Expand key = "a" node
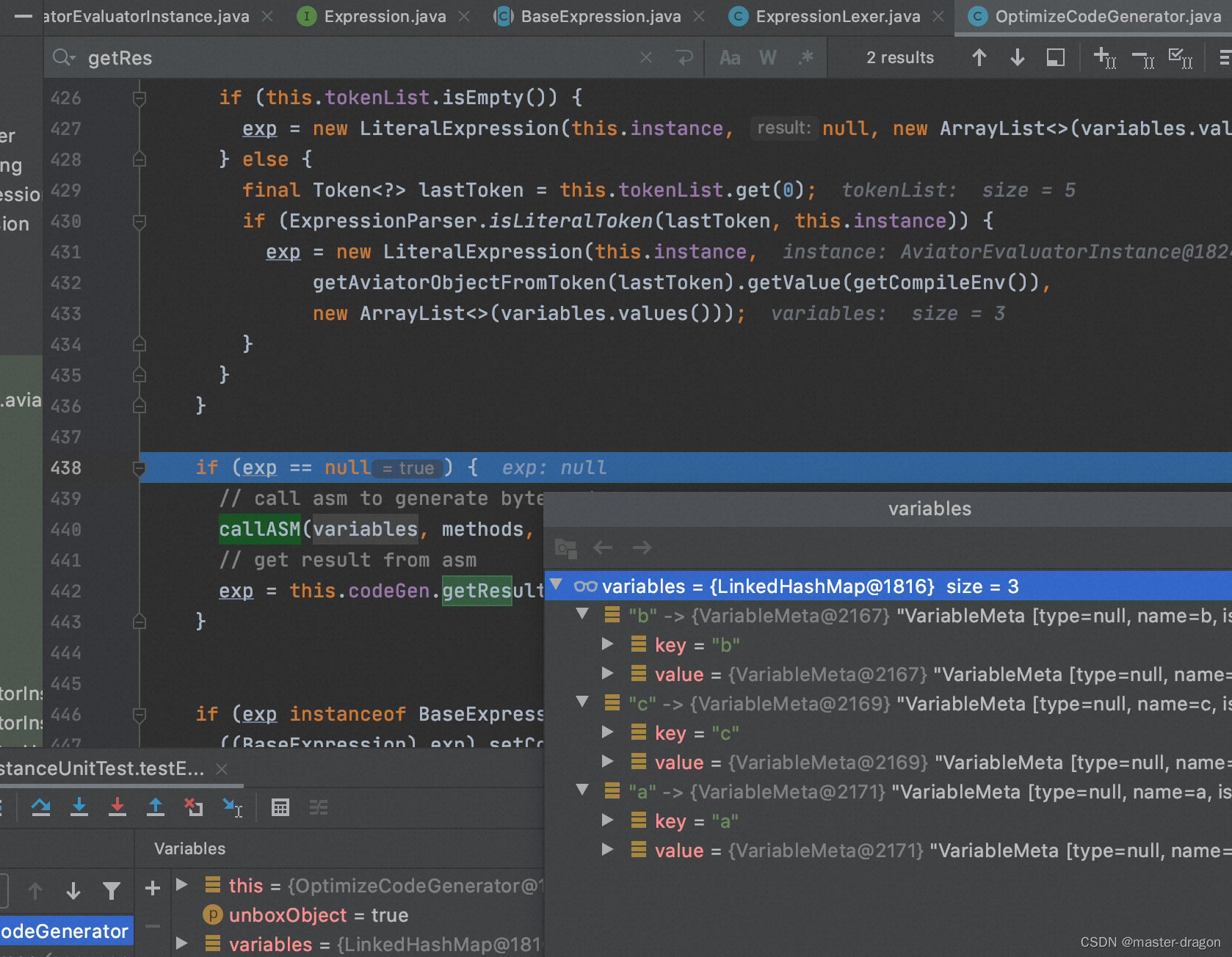1232x957 pixels. pyautogui.click(x=608, y=820)
